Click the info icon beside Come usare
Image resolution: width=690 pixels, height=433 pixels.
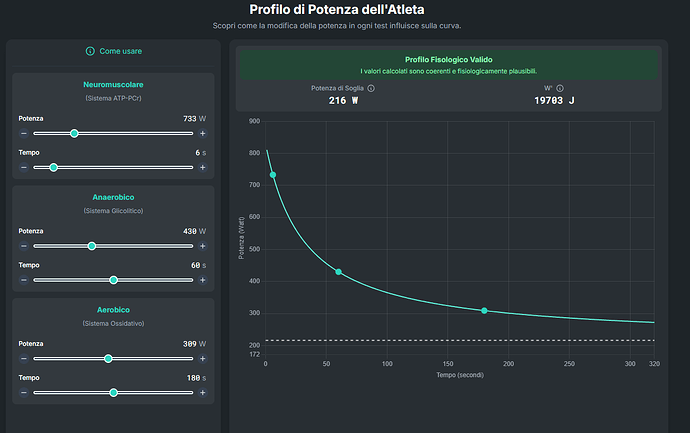(90, 51)
